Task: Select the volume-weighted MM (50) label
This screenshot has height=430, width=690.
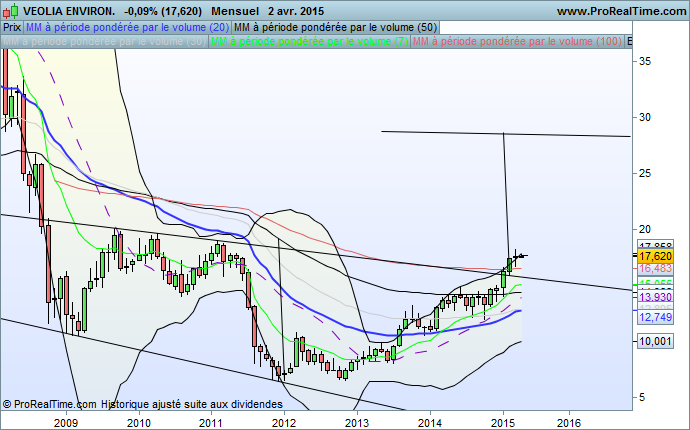Action: [x=335, y=27]
